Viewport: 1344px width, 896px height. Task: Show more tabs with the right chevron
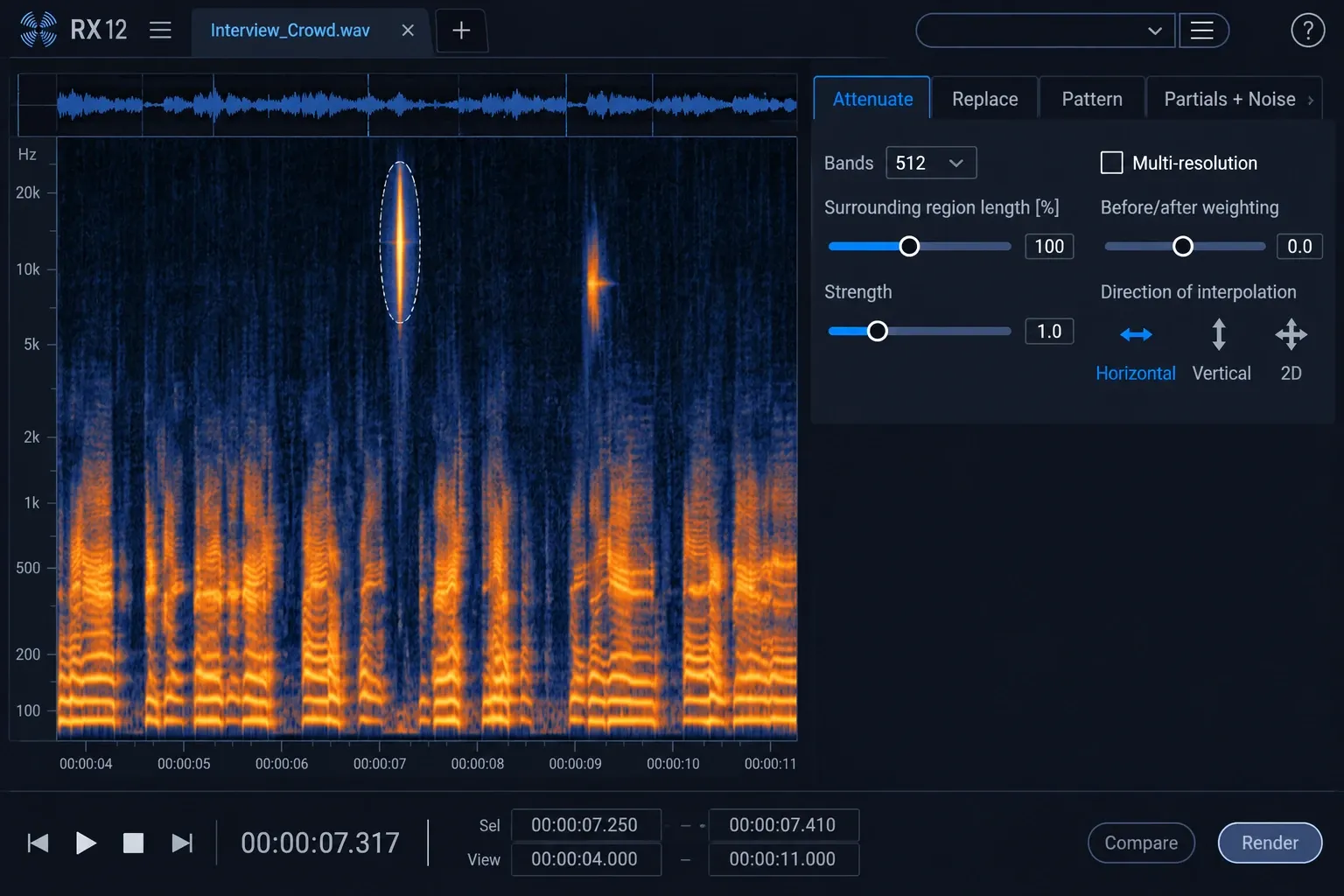(1311, 100)
